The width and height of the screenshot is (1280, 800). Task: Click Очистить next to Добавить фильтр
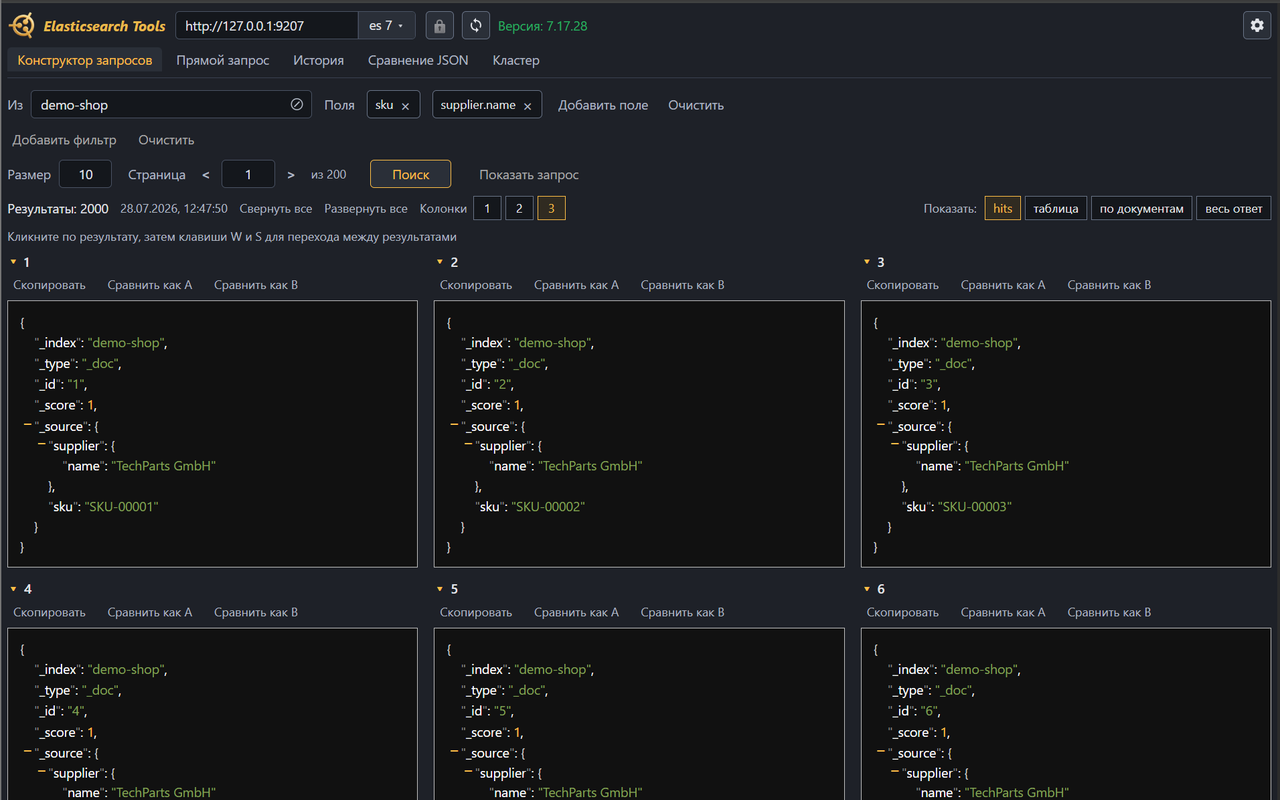tap(166, 140)
